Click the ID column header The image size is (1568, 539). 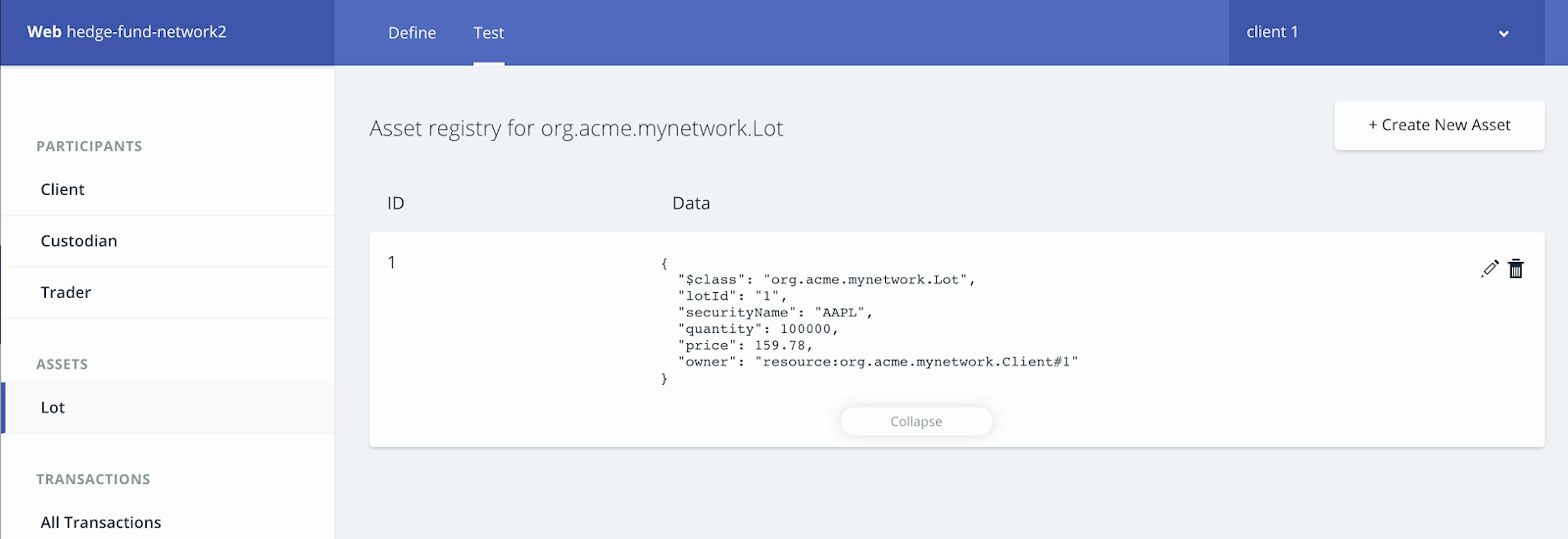(396, 203)
